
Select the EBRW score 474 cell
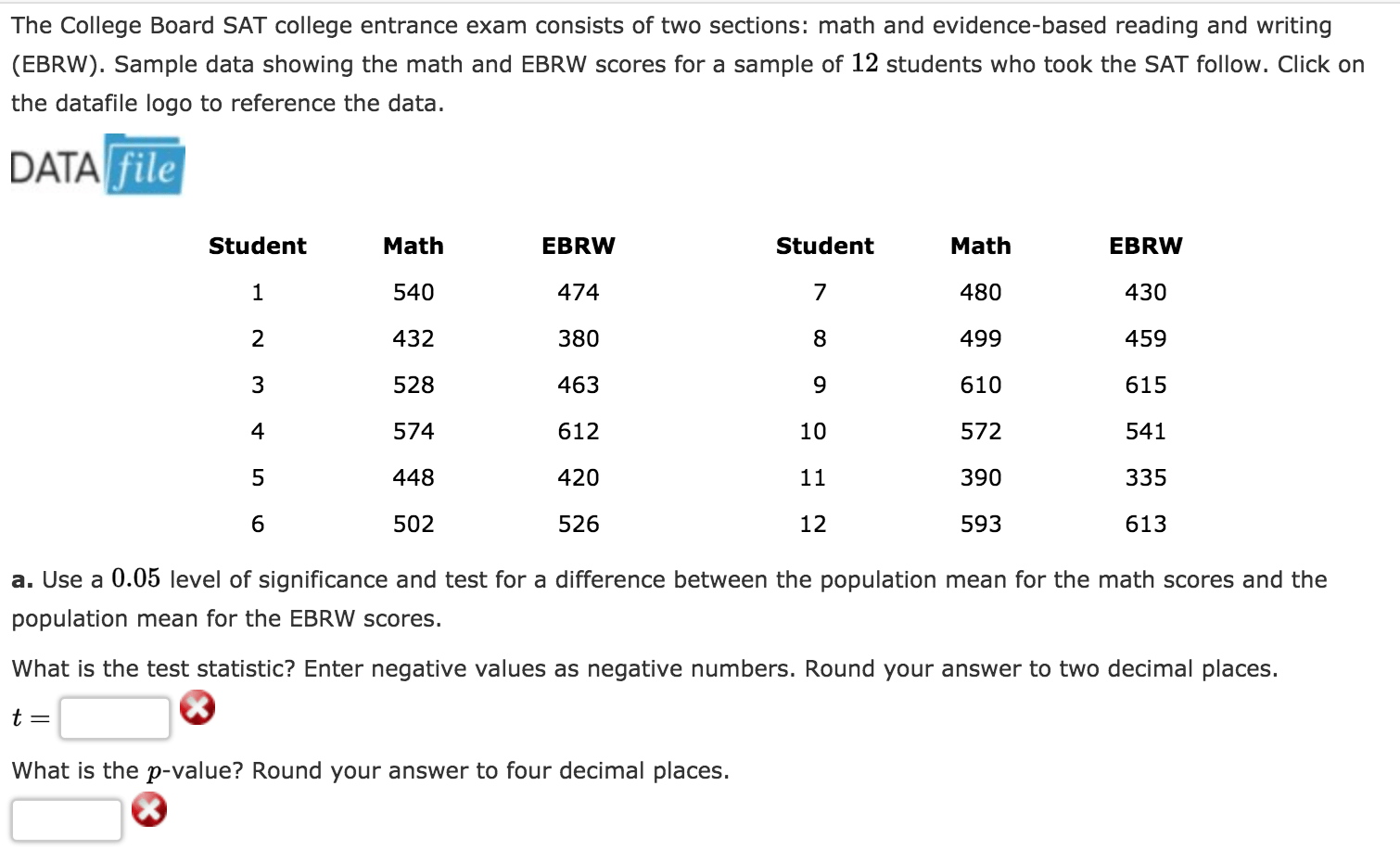tap(579, 293)
